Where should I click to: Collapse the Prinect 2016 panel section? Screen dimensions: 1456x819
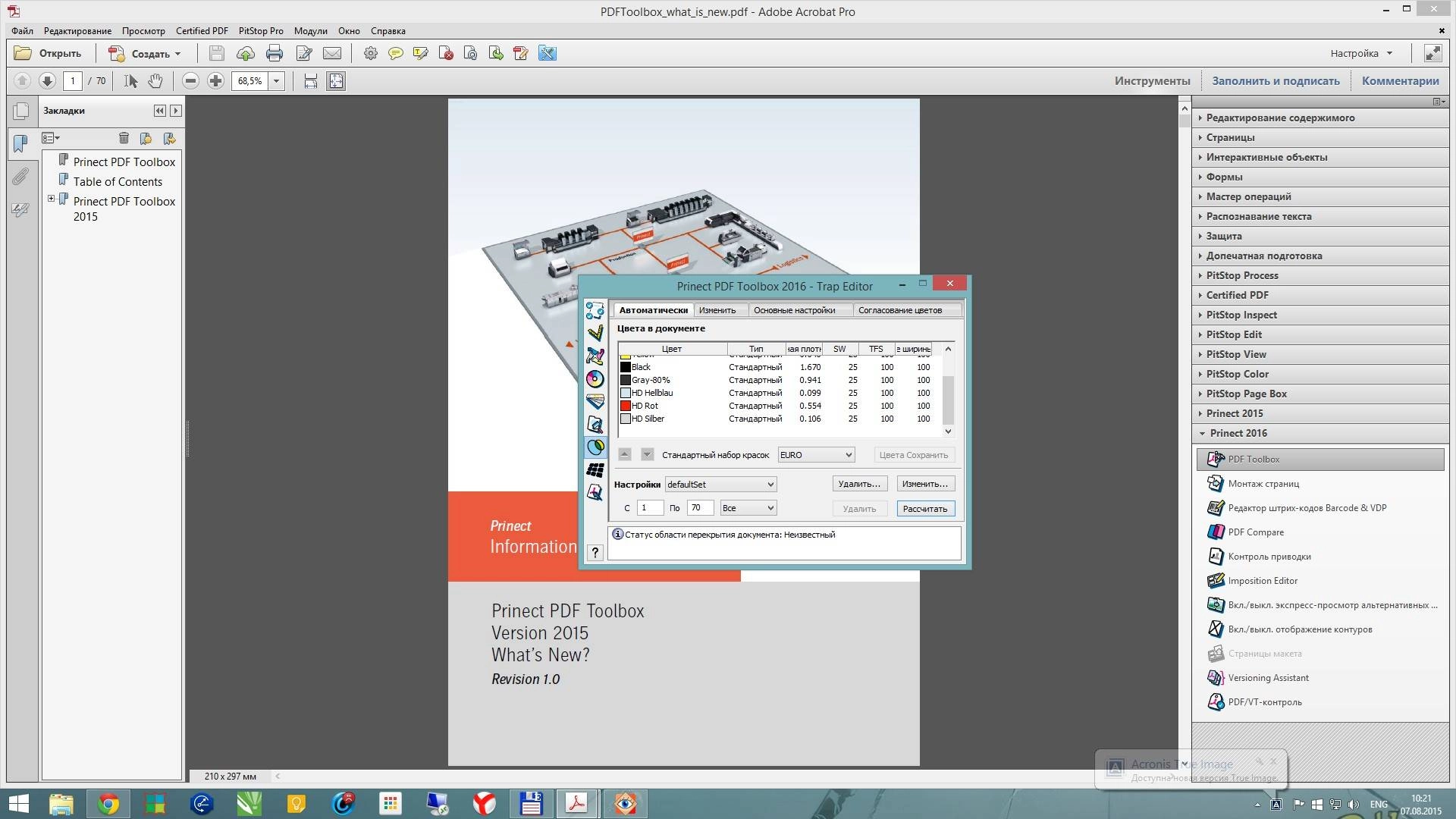point(1203,434)
